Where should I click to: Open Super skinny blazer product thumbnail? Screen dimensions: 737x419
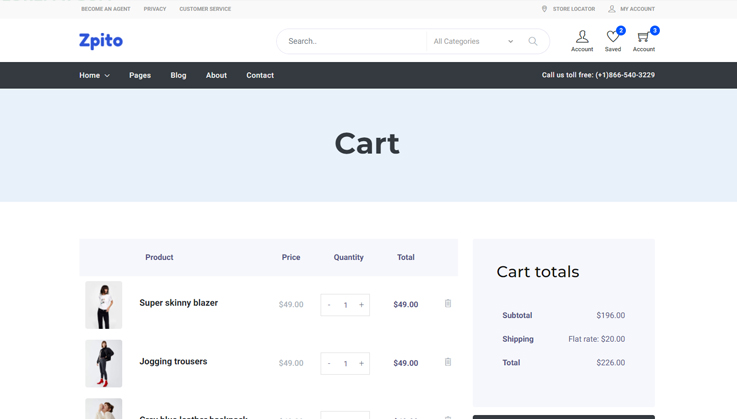[x=104, y=304]
